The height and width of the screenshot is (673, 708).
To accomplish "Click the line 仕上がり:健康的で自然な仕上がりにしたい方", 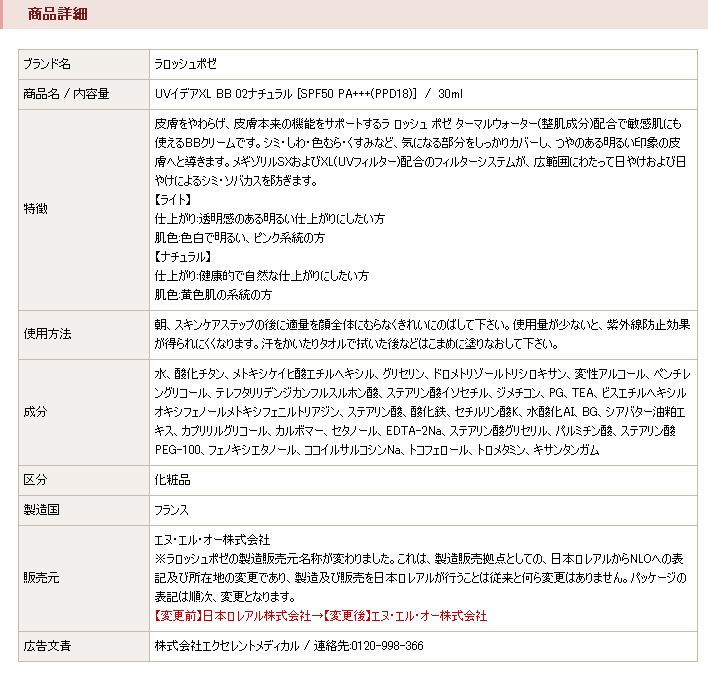I will pyautogui.click(x=261, y=276).
